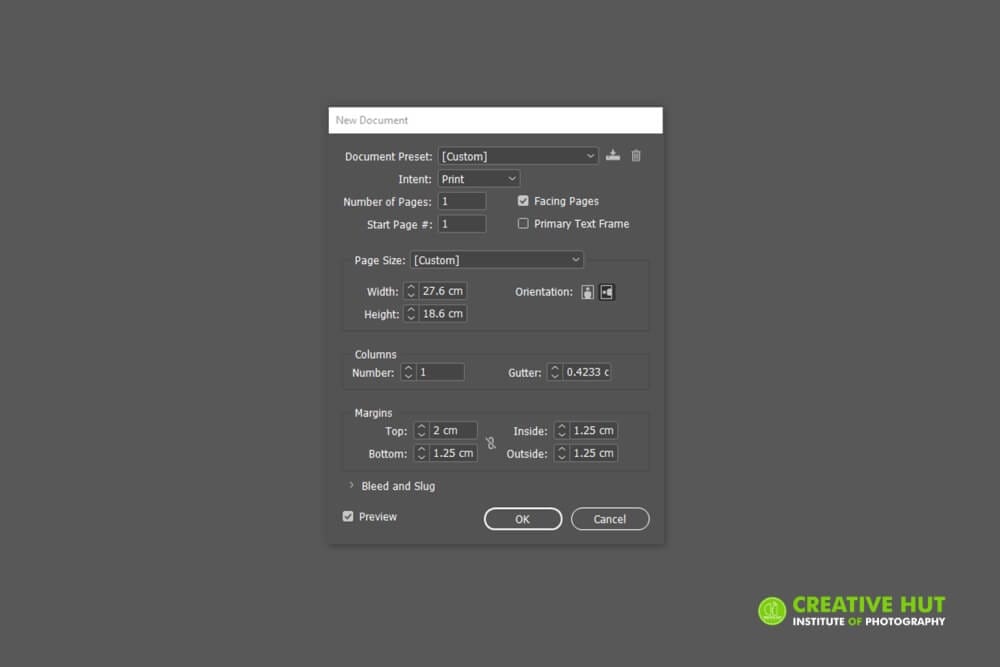
Task: Click the margin link chain icon
Action: tap(491, 442)
